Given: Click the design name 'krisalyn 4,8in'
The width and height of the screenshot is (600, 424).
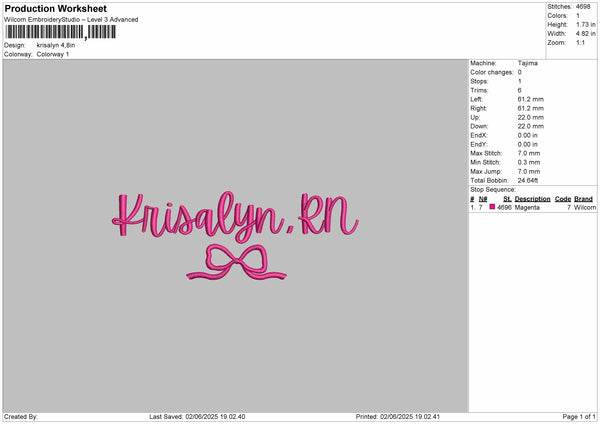Looking at the screenshot, I should tap(56, 45).
